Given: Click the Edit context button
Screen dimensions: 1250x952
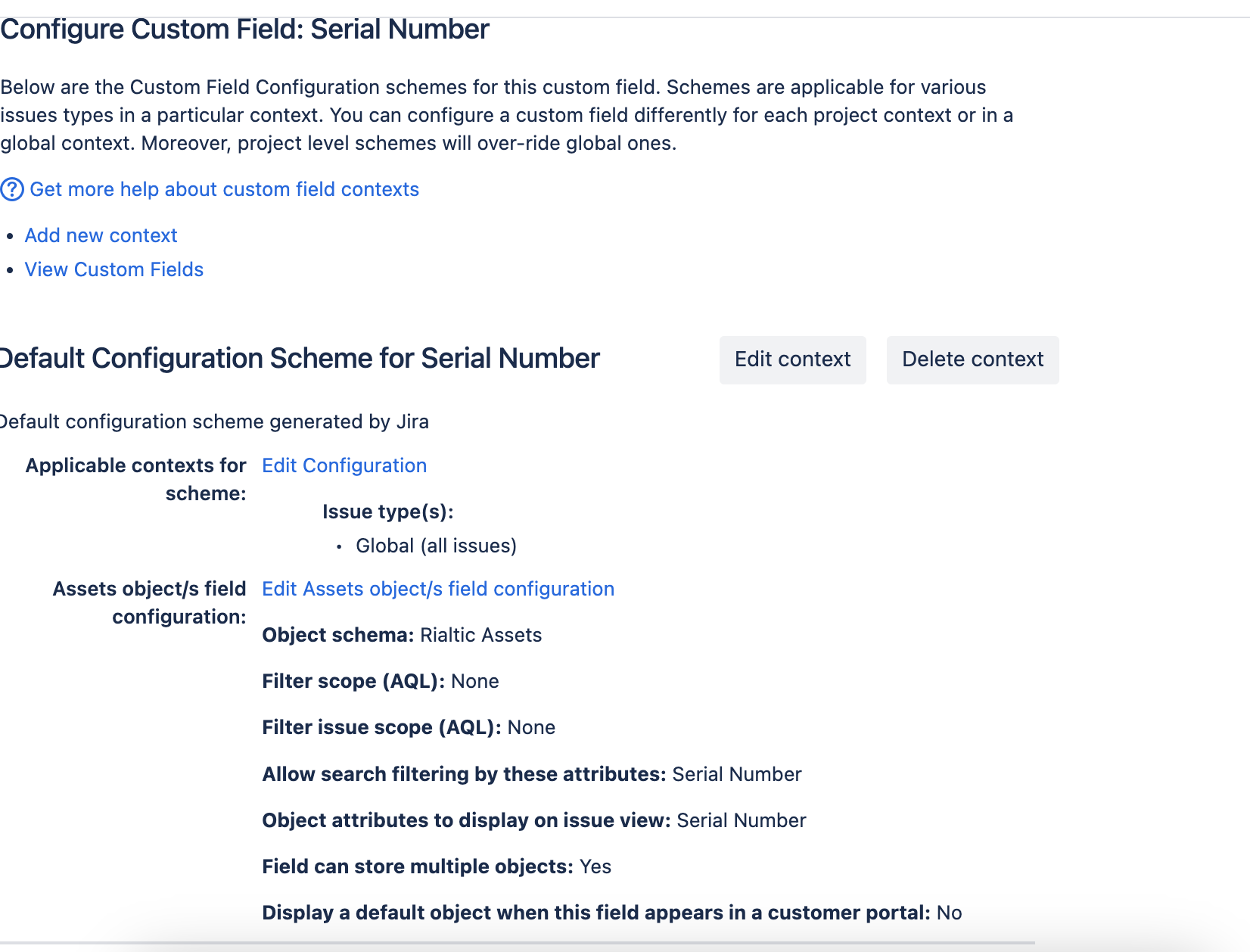Looking at the screenshot, I should (792, 359).
